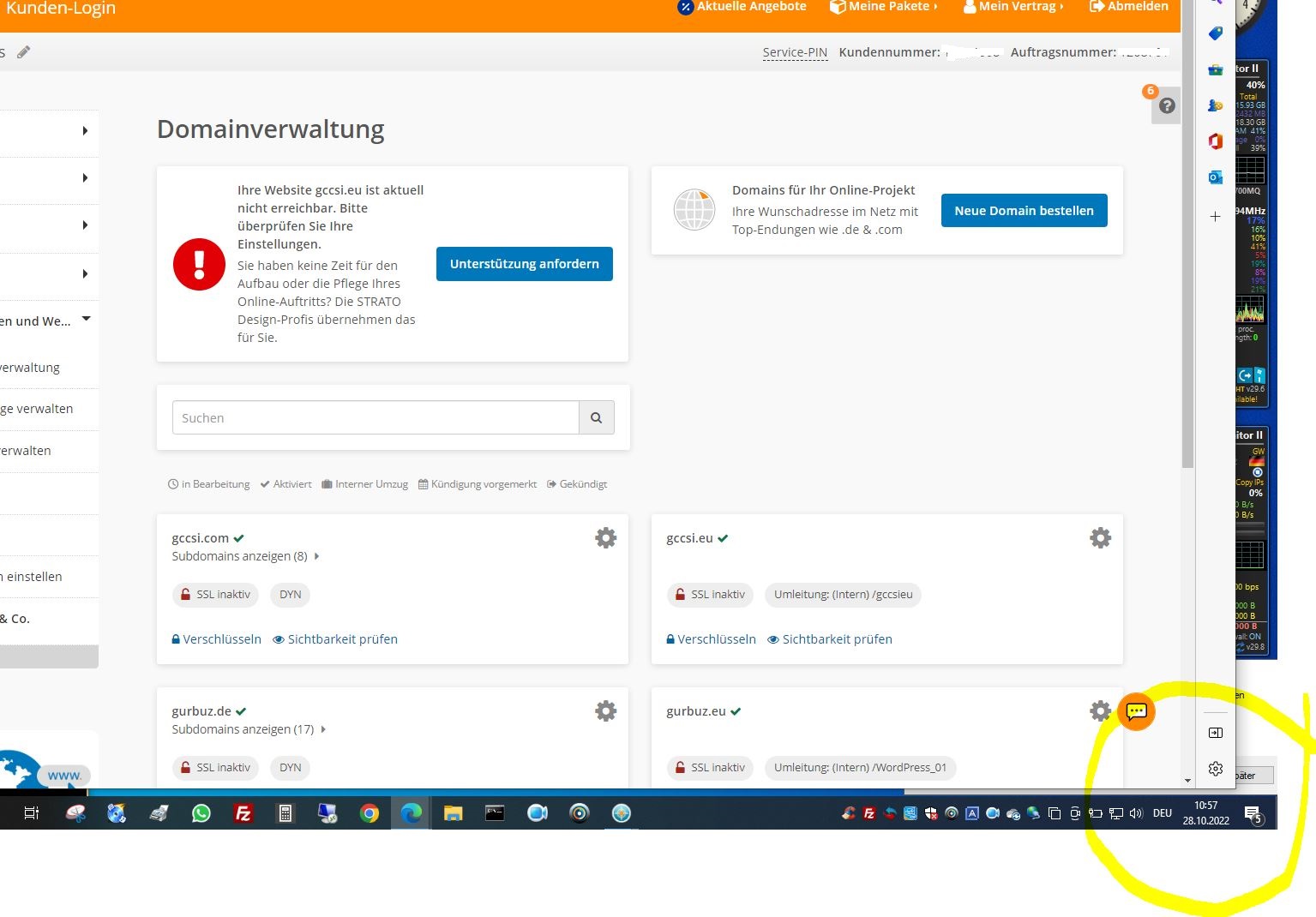Focus the Suchen search field
The height and width of the screenshot is (917, 1316).
coord(376,417)
